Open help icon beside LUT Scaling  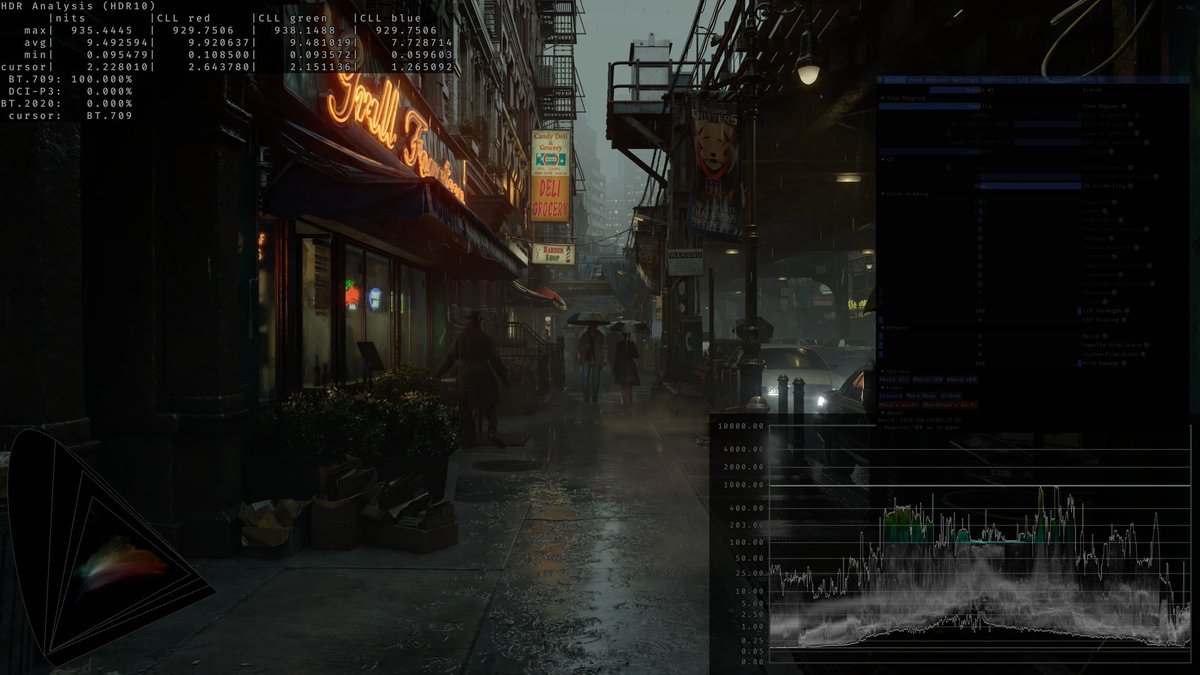click(x=1124, y=320)
